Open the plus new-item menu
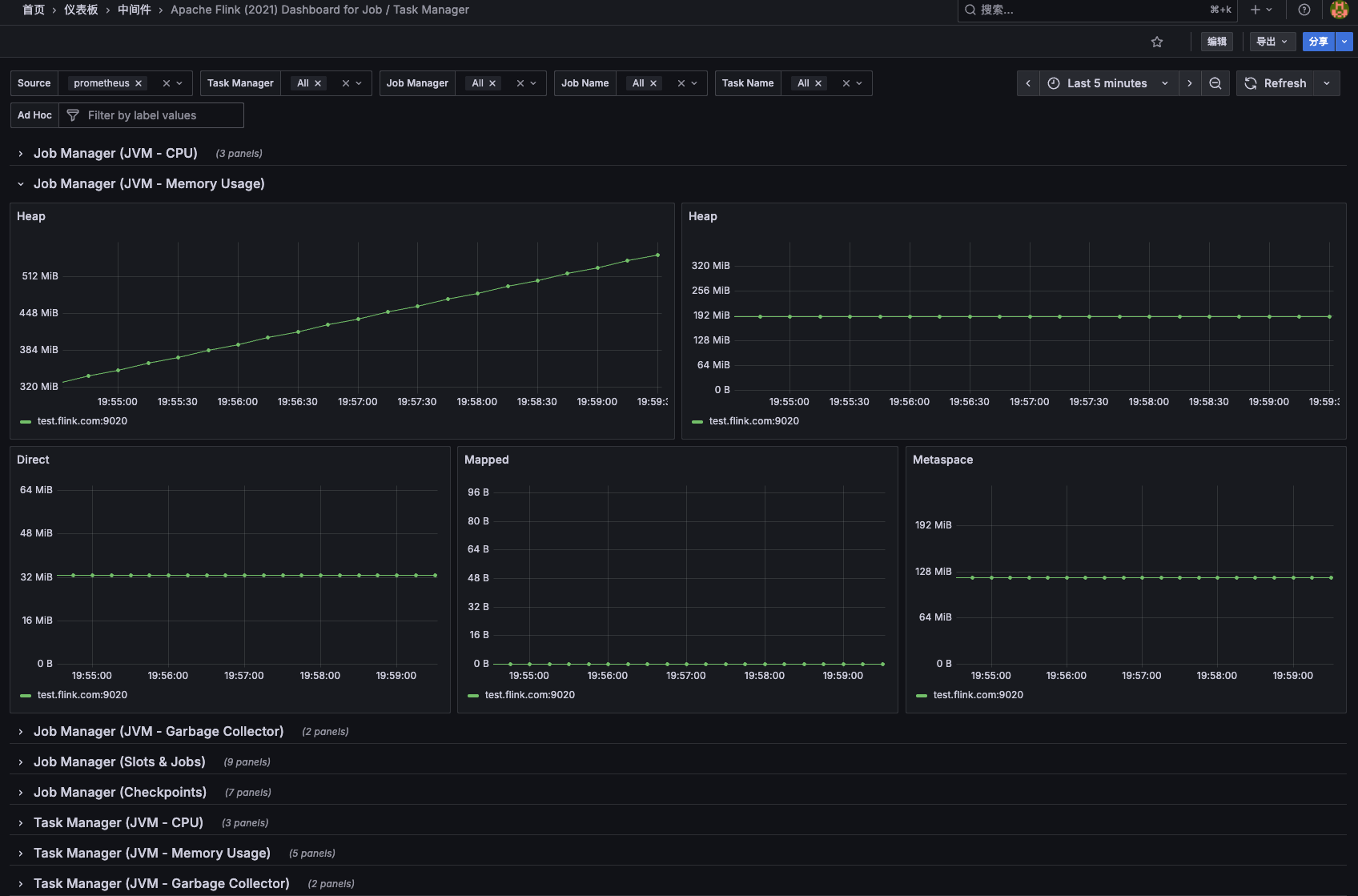1358x896 pixels. point(1261,10)
